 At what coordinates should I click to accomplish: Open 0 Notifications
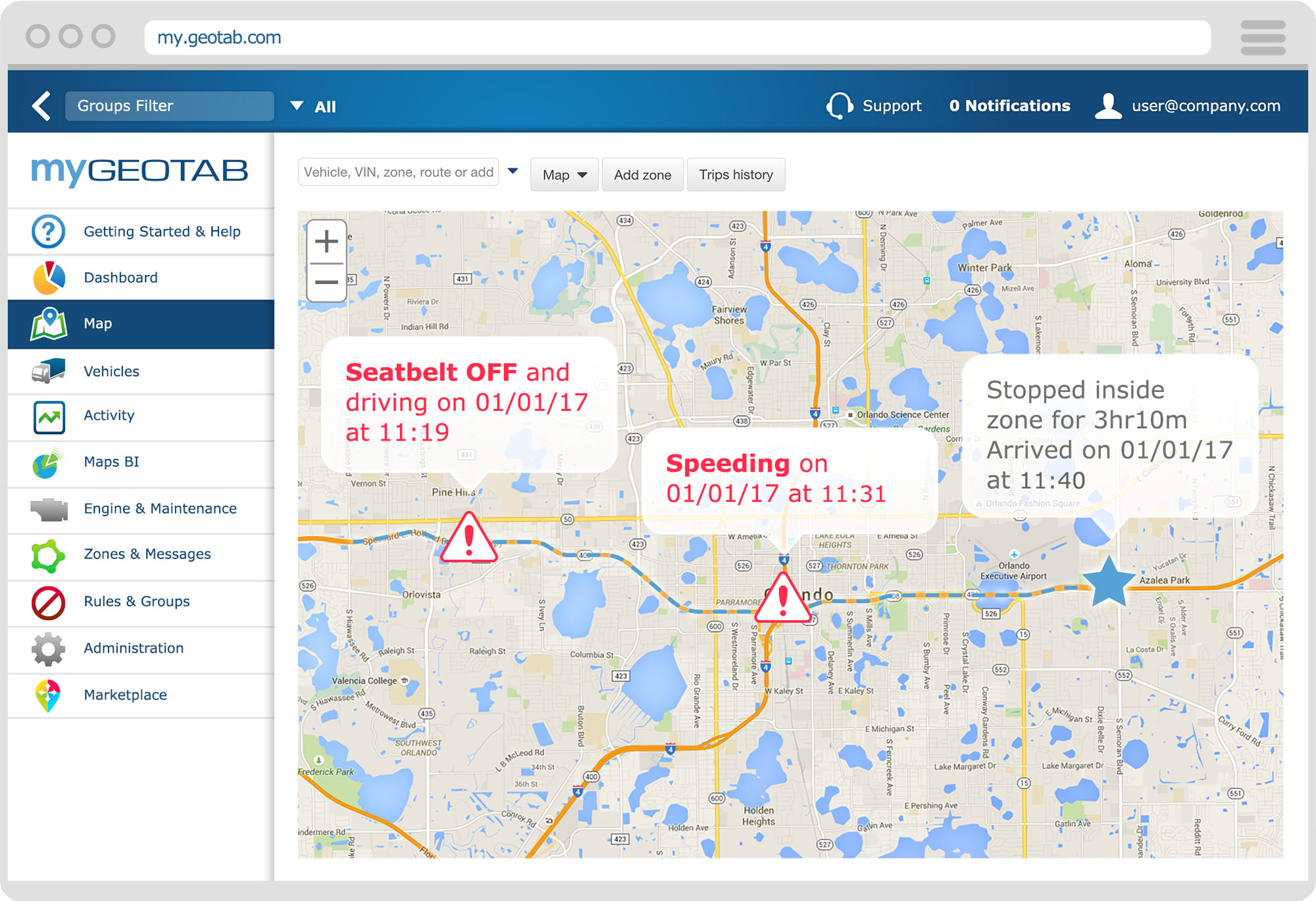[x=1009, y=106]
